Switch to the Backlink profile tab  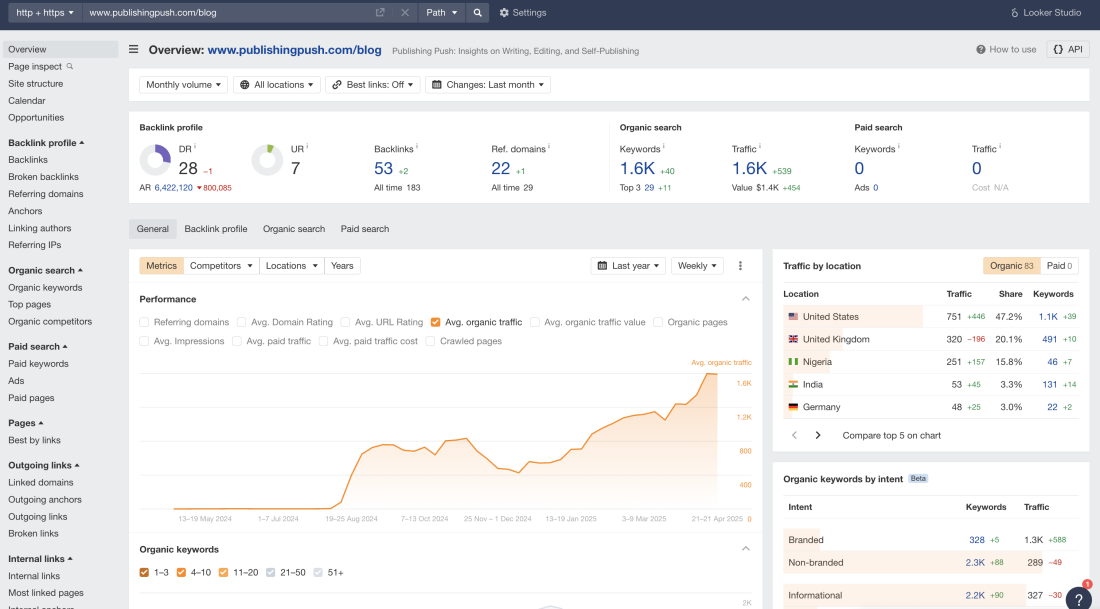215,229
